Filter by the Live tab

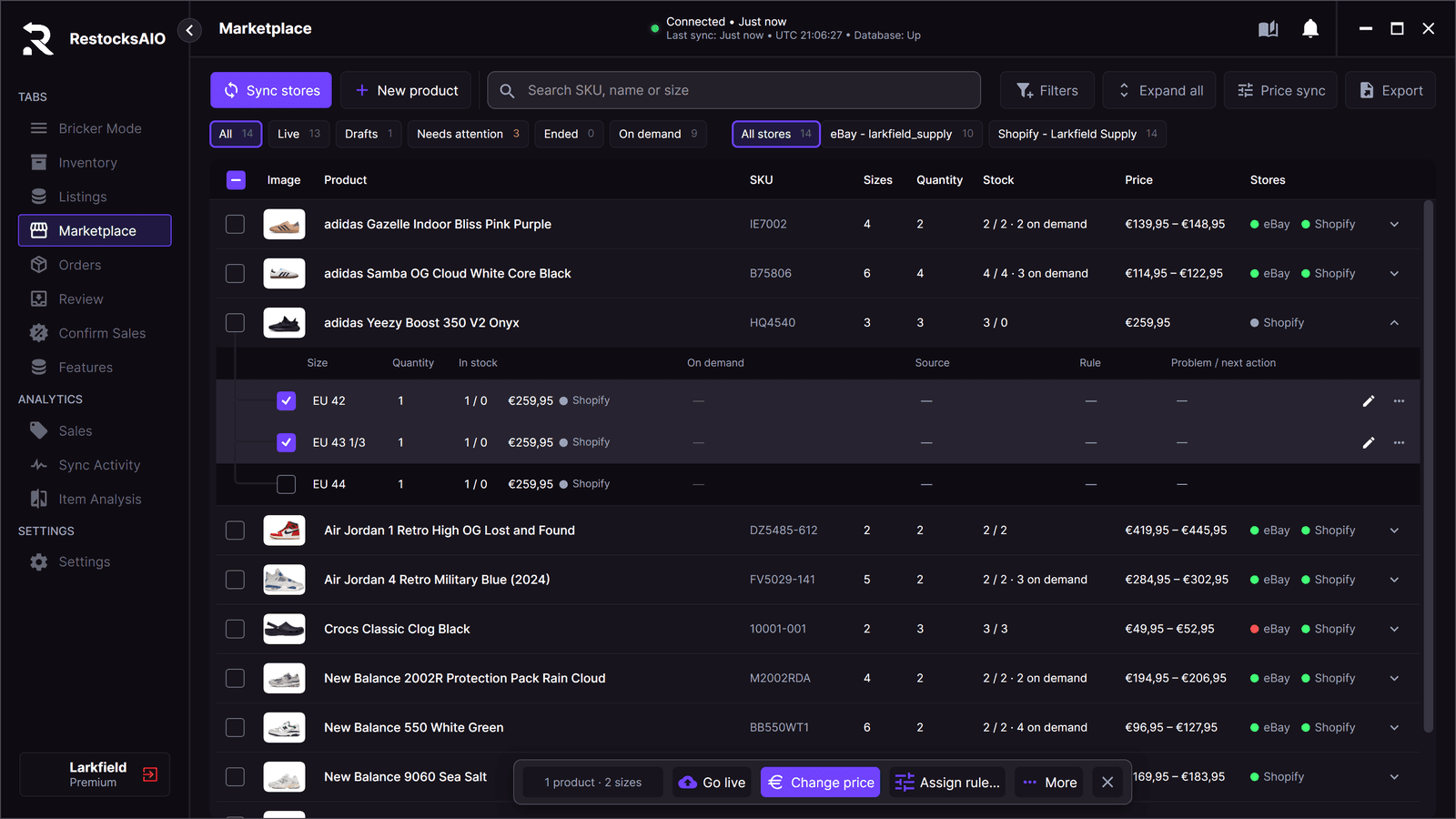[298, 134]
